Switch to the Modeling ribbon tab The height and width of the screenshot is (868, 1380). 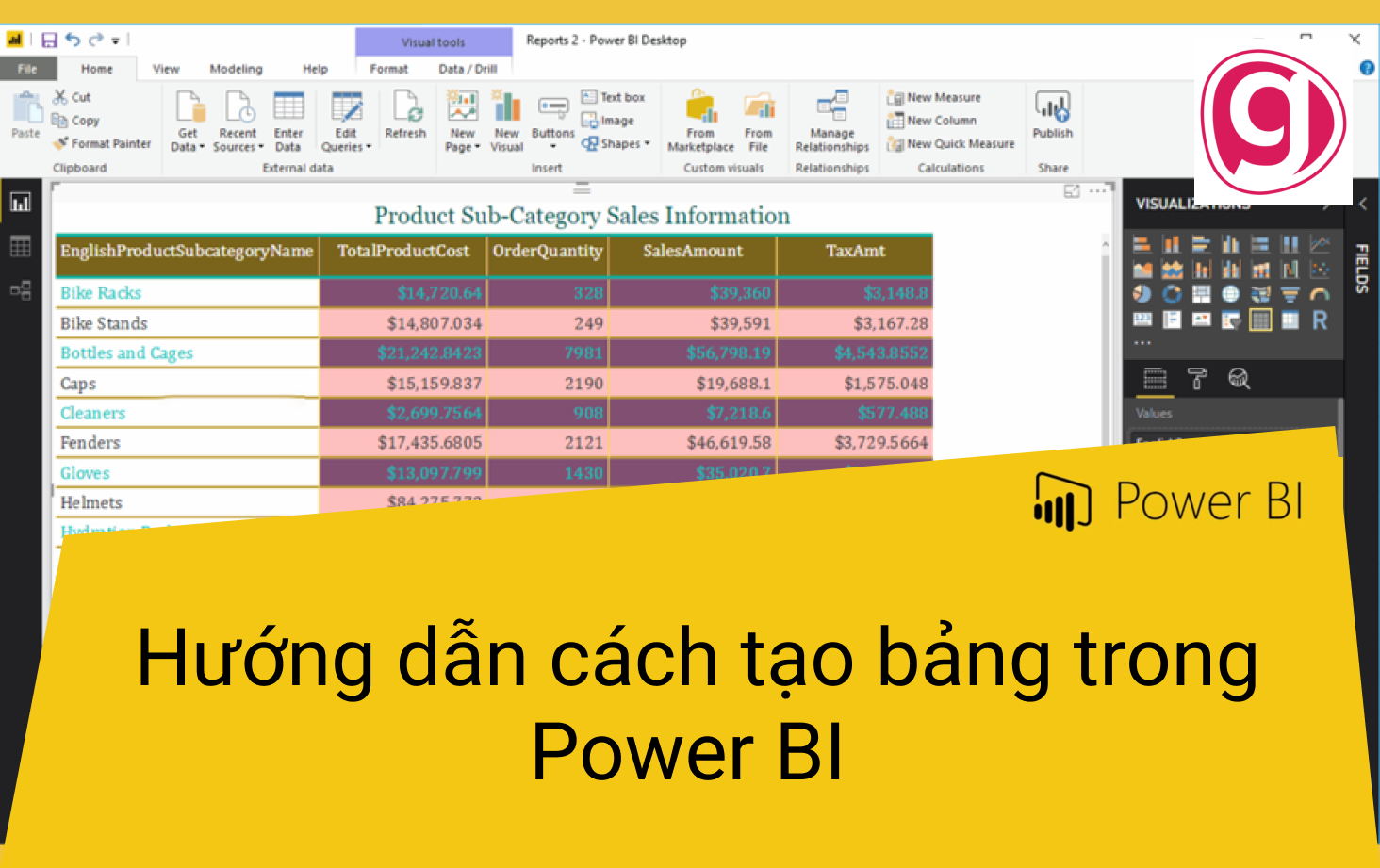pyautogui.click(x=236, y=68)
